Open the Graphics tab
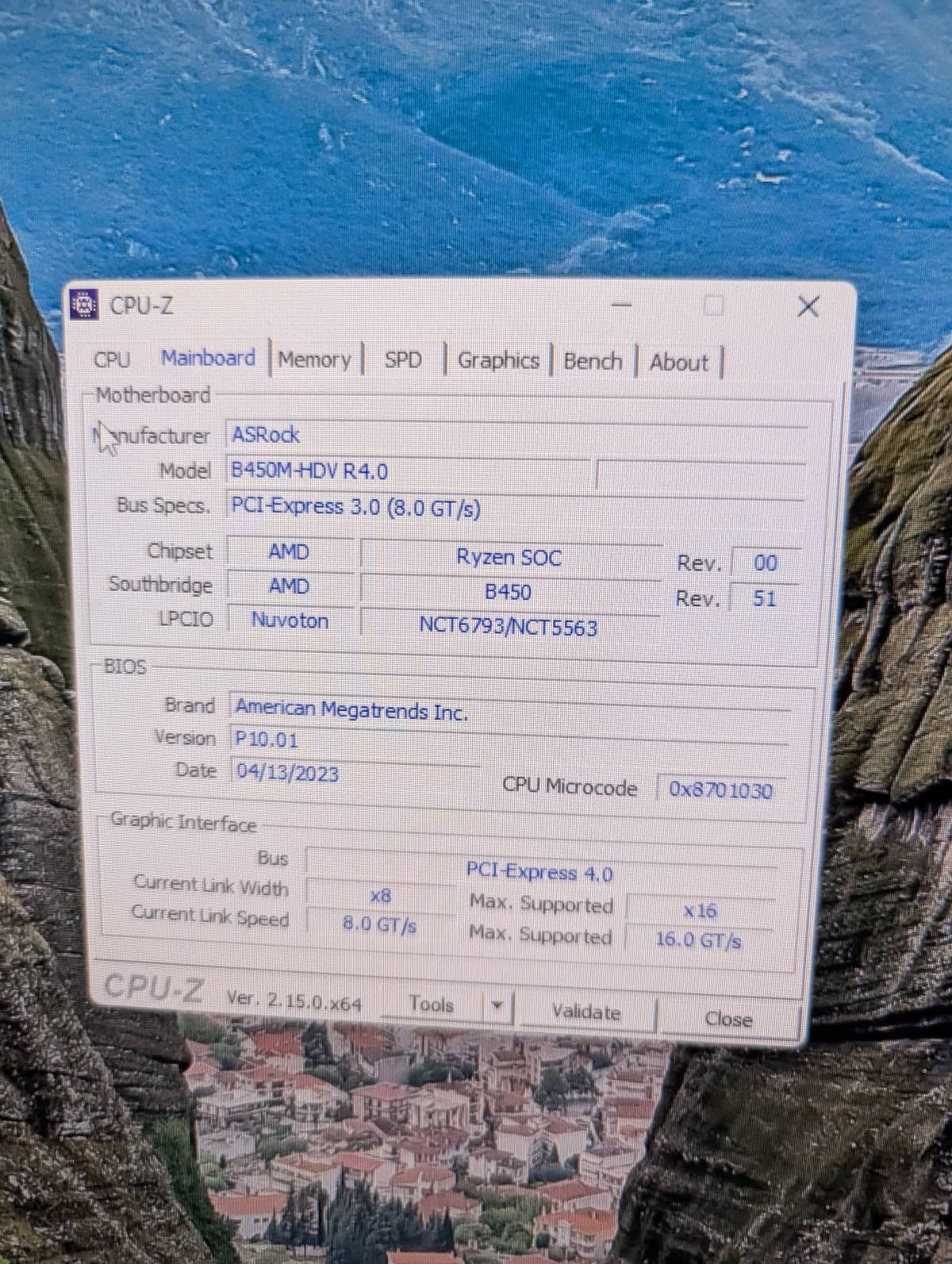Viewport: 952px width, 1264px height. [x=498, y=360]
